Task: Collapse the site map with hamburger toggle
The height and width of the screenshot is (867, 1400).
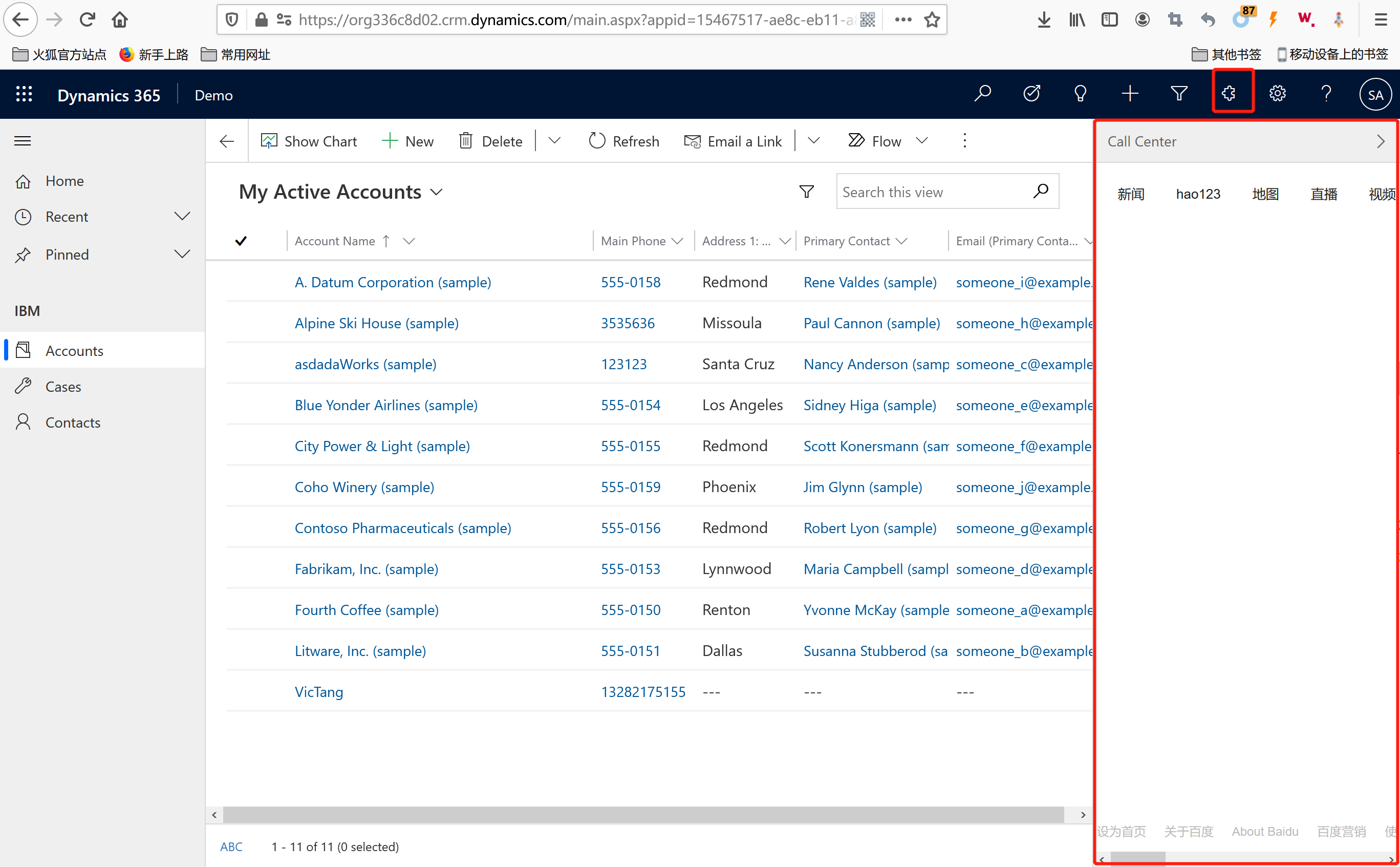Action: point(23,140)
